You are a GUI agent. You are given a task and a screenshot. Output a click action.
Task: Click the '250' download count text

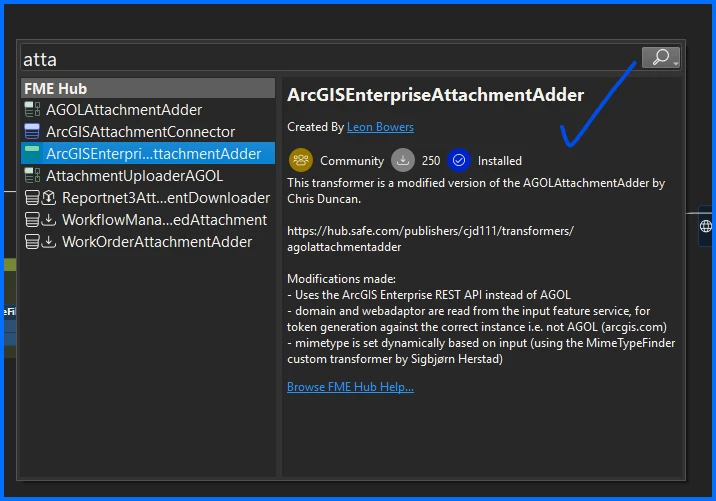(431, 161)
